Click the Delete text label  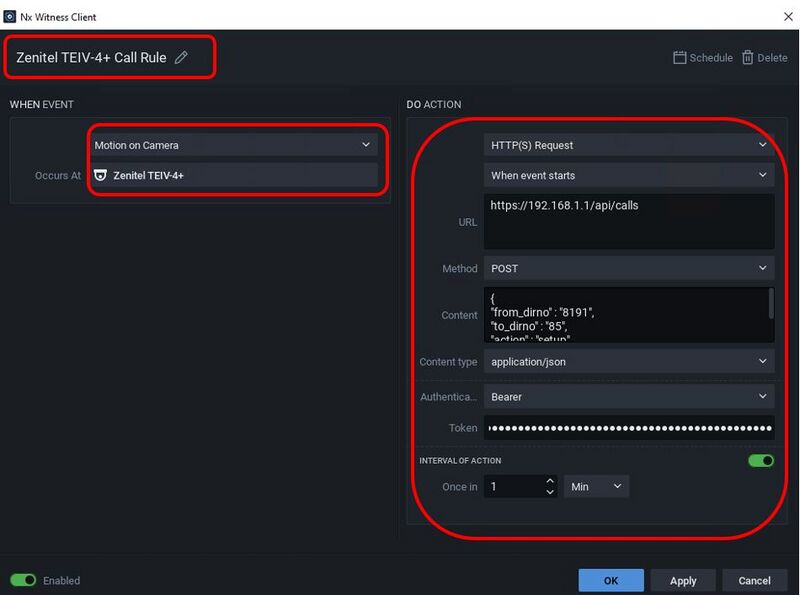[x=772, y=58]
